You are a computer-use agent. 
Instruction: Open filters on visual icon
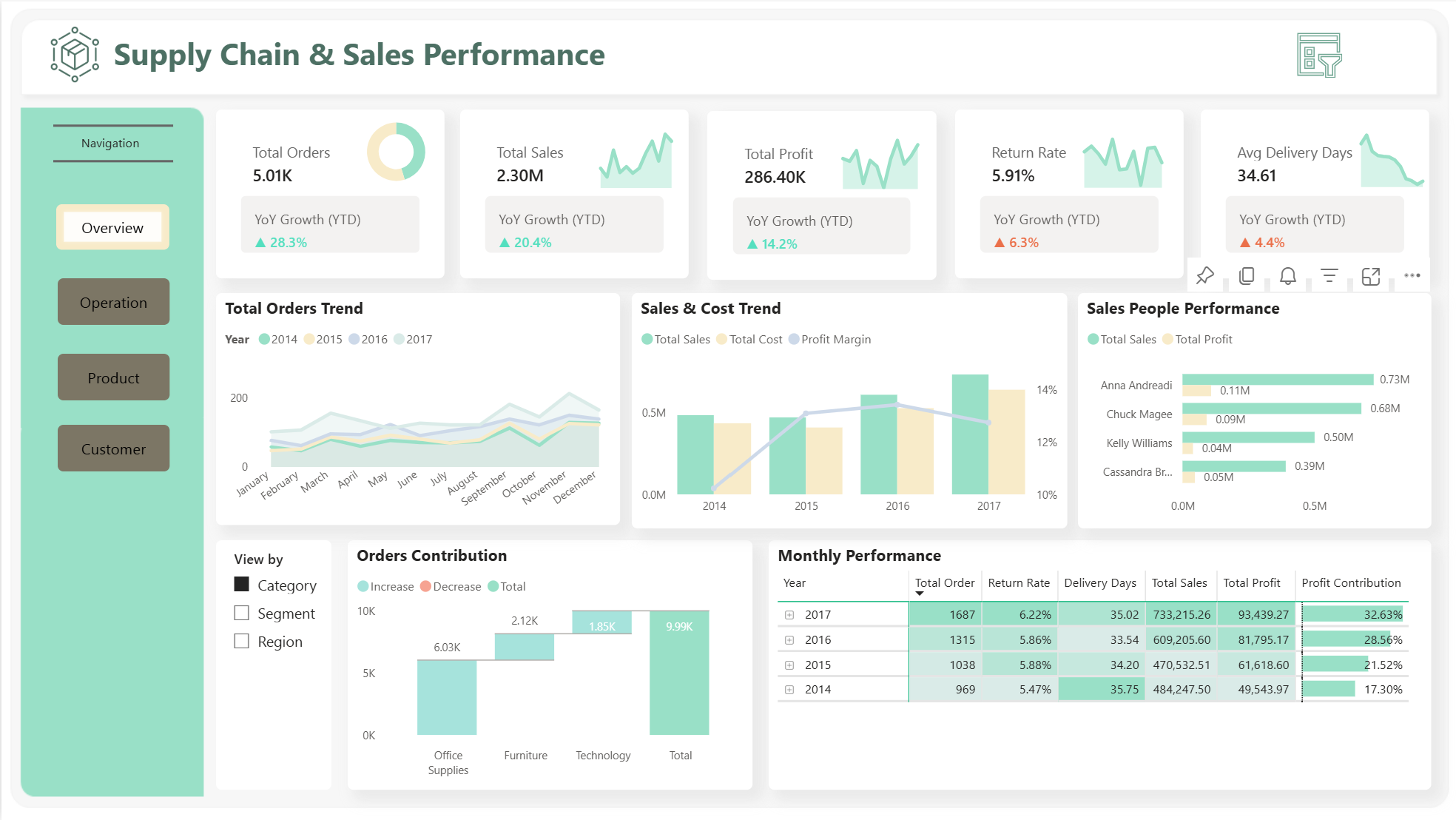click(x=1329, y=276)
